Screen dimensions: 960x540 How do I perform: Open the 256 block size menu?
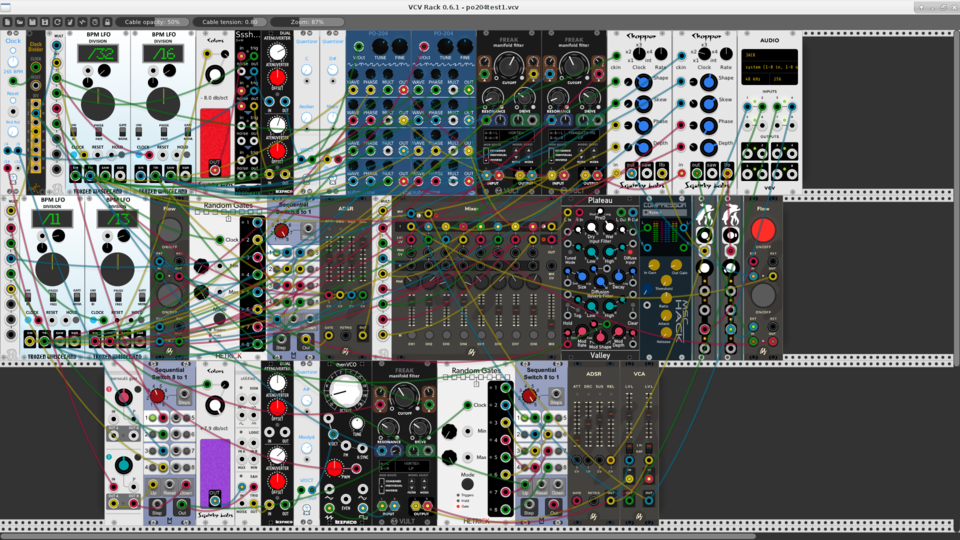coord(782,80)
